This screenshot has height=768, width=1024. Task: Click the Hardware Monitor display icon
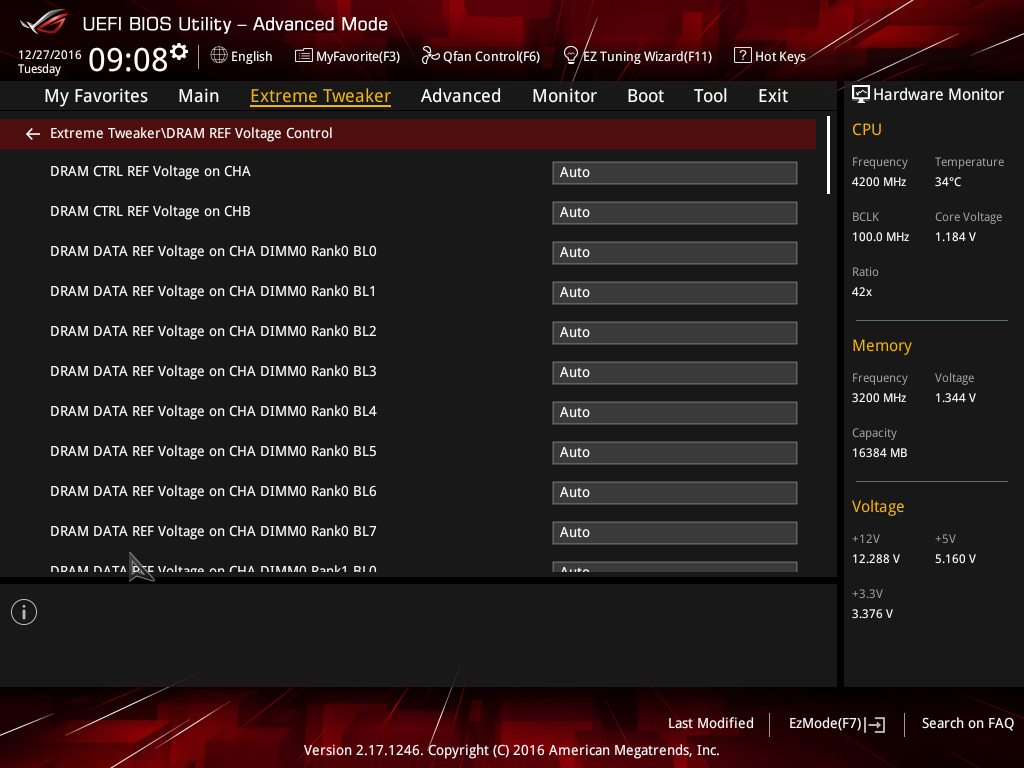point(861,94)
